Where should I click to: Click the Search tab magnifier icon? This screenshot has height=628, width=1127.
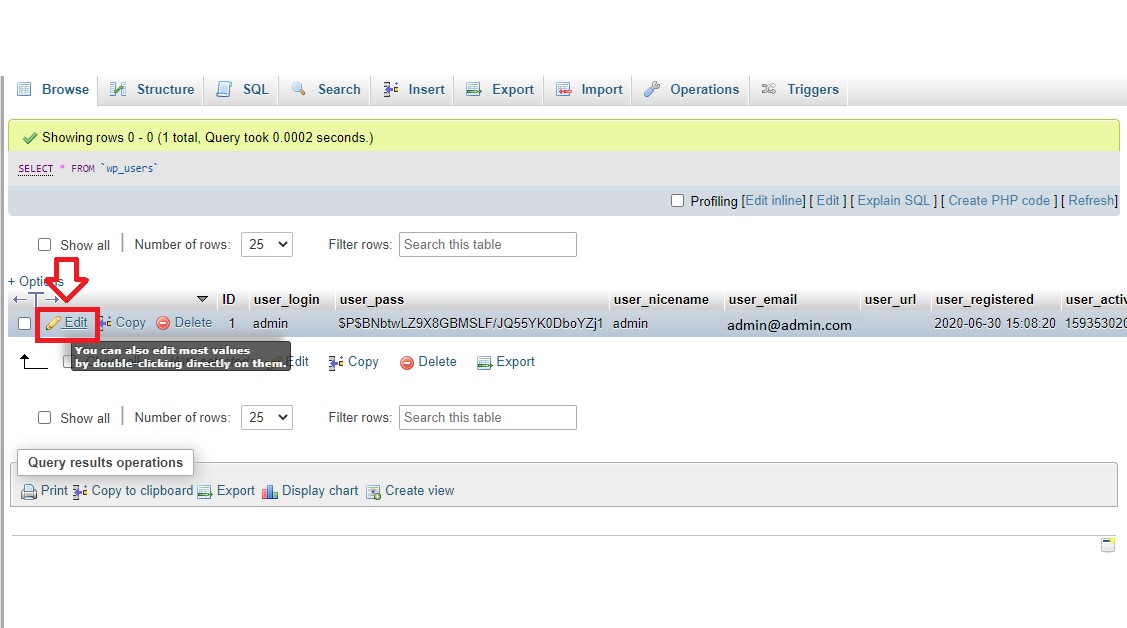pyautogui.click(x=298, y=89)
